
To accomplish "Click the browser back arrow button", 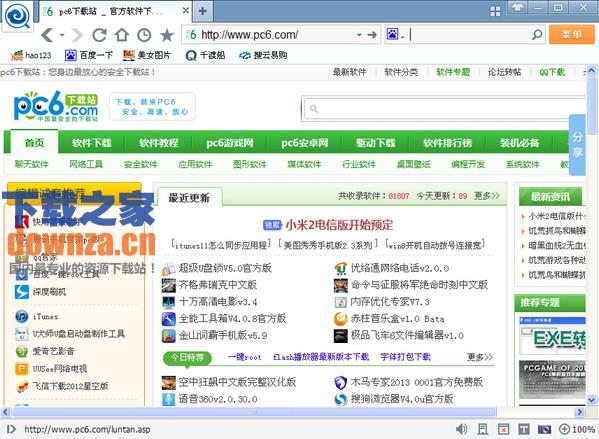I will [x=47, y=35].
